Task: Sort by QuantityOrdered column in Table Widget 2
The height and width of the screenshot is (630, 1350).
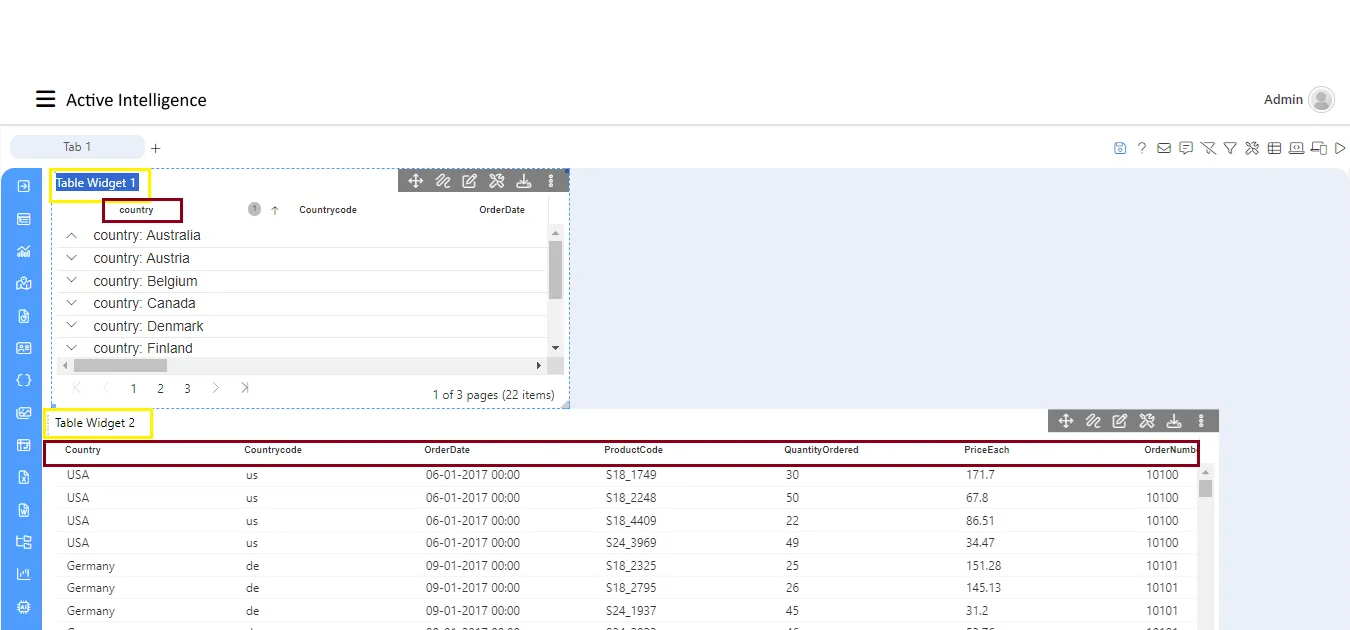Action: 821,450
